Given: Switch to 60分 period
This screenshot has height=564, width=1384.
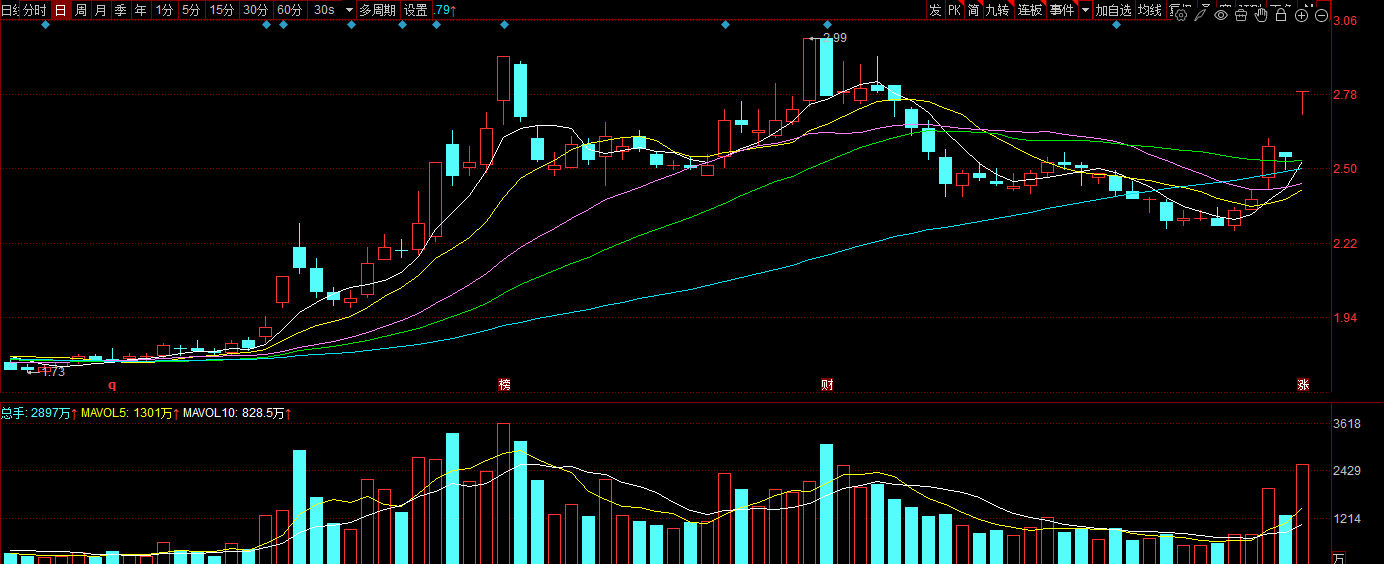Looking at the screenshot, I should pos(290,10).
